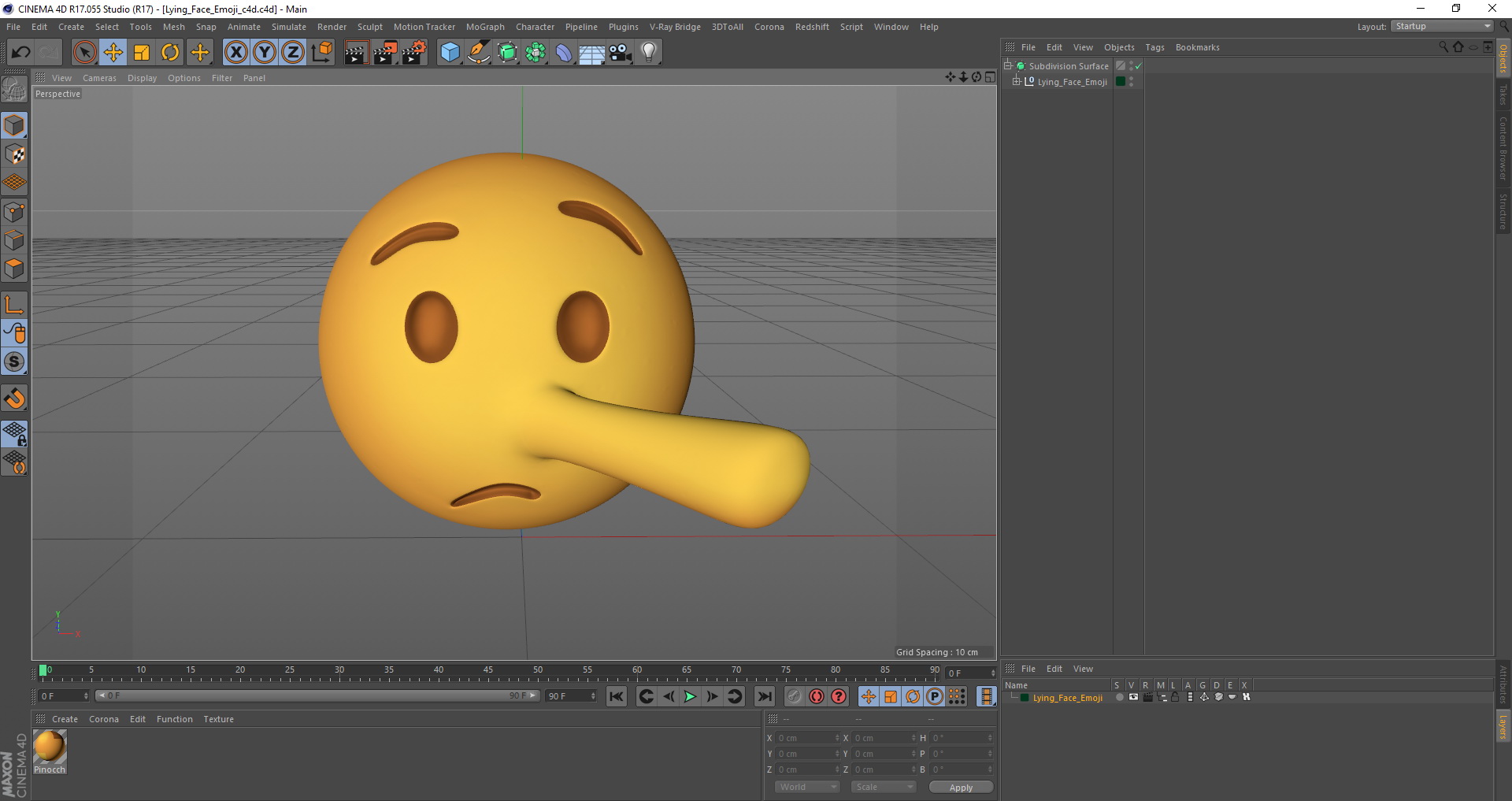Add a Camera object

click(x=621, y=53)
